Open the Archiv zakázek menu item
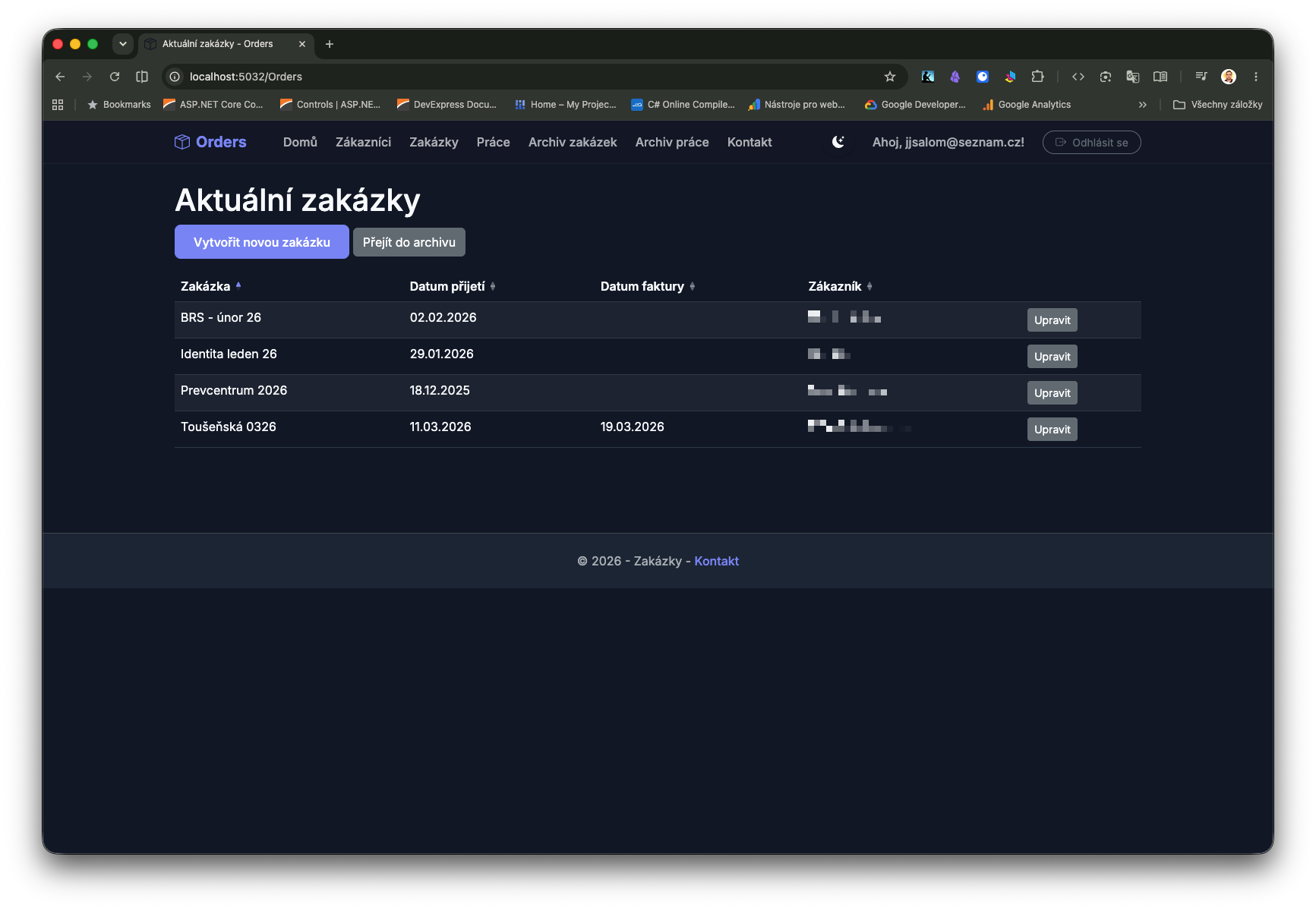1316x910 pixels. click(573, 142)
